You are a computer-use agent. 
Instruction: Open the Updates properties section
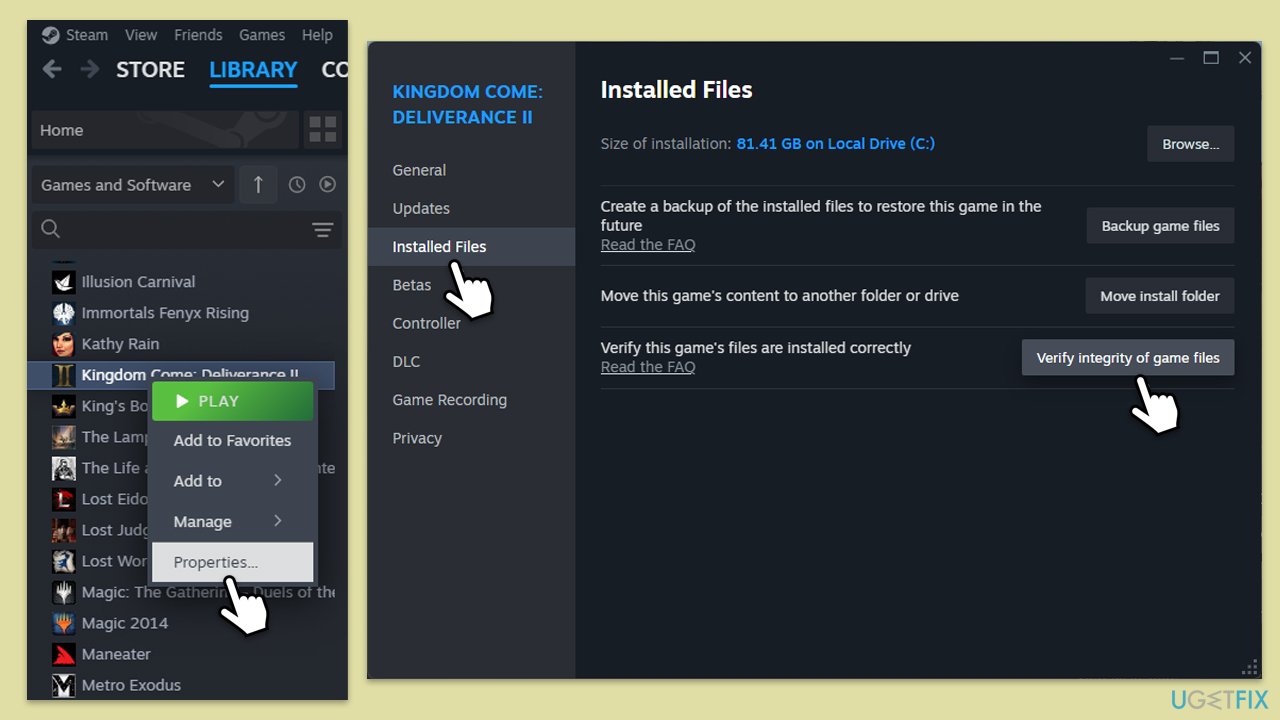point(421,208)
